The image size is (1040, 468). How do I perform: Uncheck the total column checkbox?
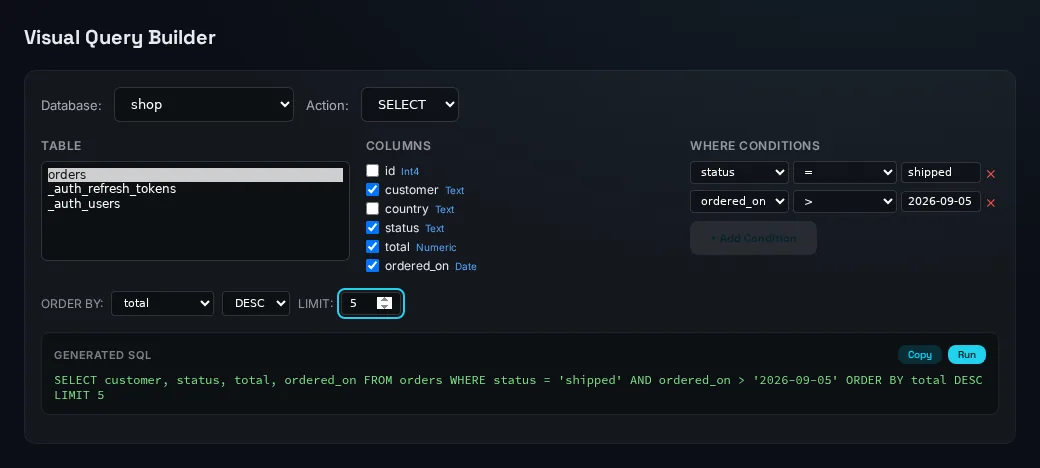pos(373,247)
